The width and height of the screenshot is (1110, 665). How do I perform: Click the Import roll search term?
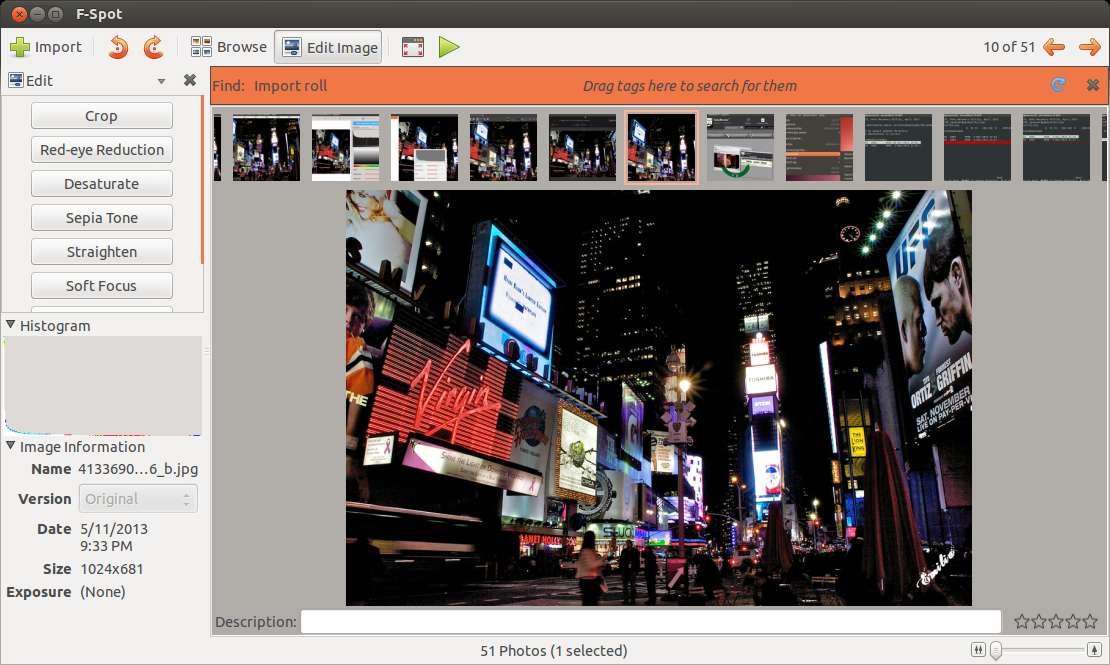coord(290,86)
